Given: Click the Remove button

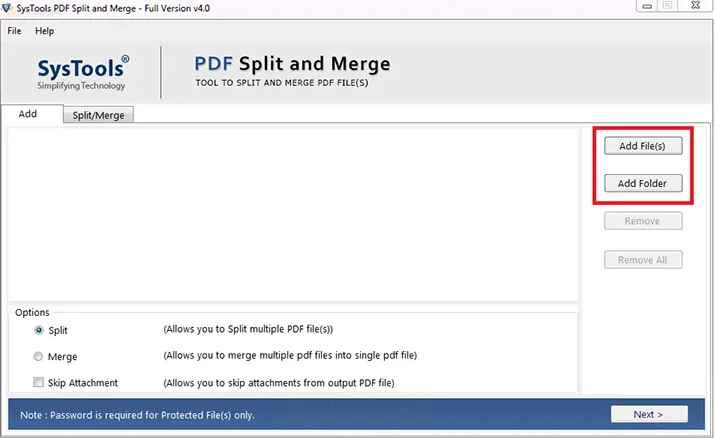Looking at the screenshot, I should [643, 221].
